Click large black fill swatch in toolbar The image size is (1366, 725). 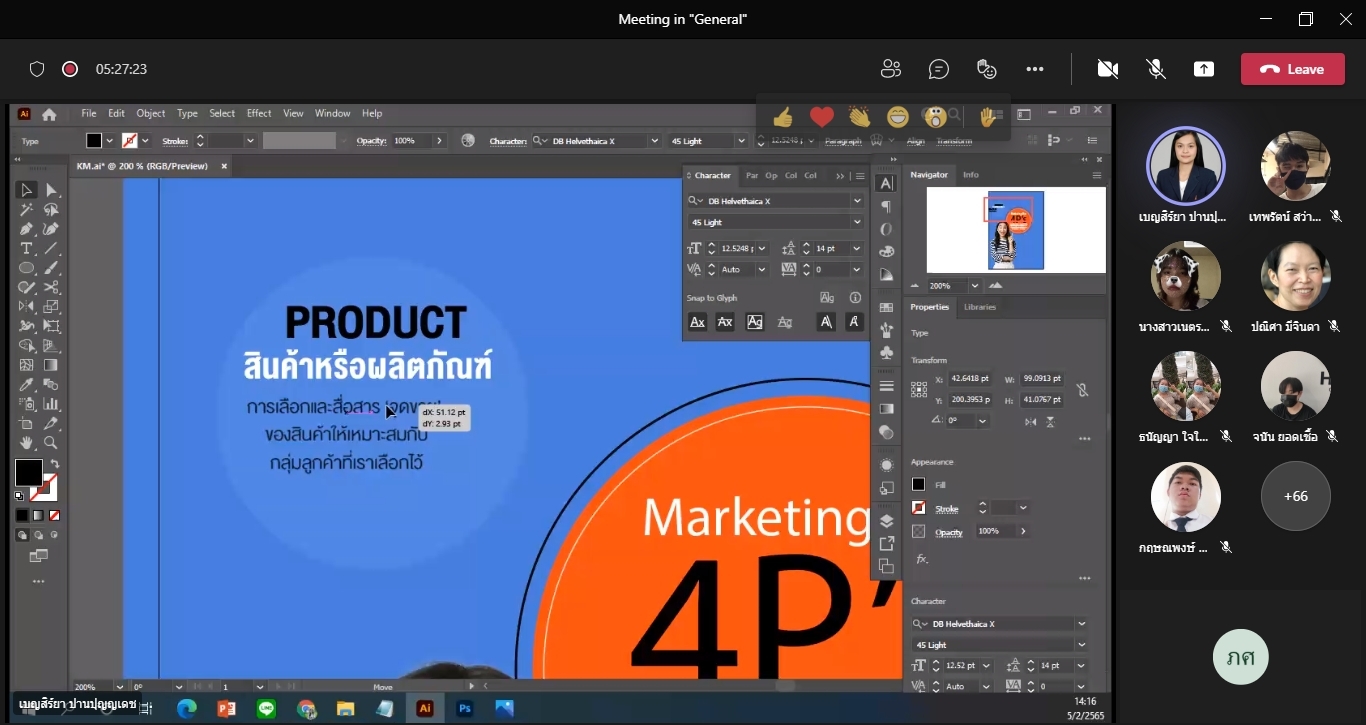tap(28, 473)
